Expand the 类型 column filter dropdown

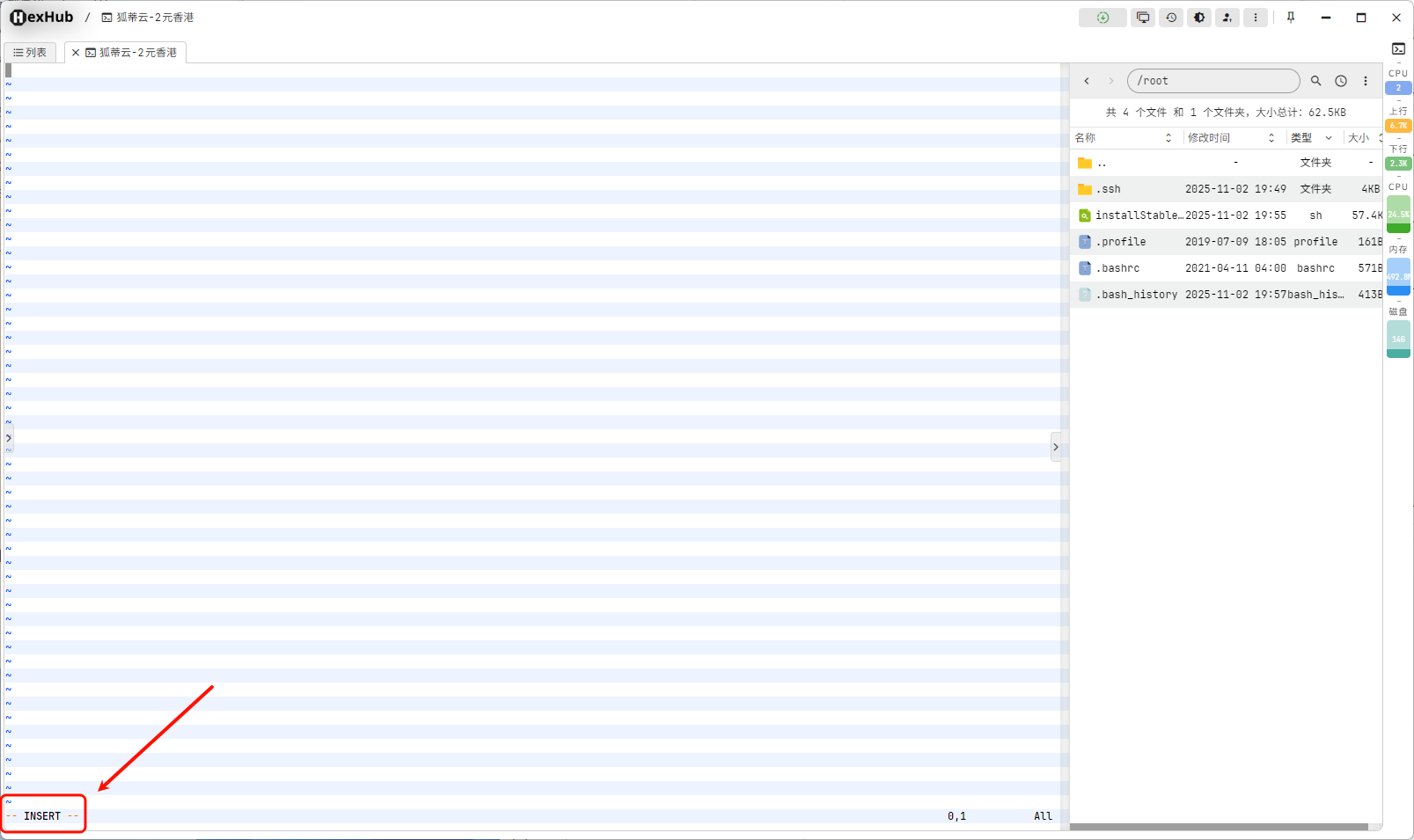(1329, 138)
